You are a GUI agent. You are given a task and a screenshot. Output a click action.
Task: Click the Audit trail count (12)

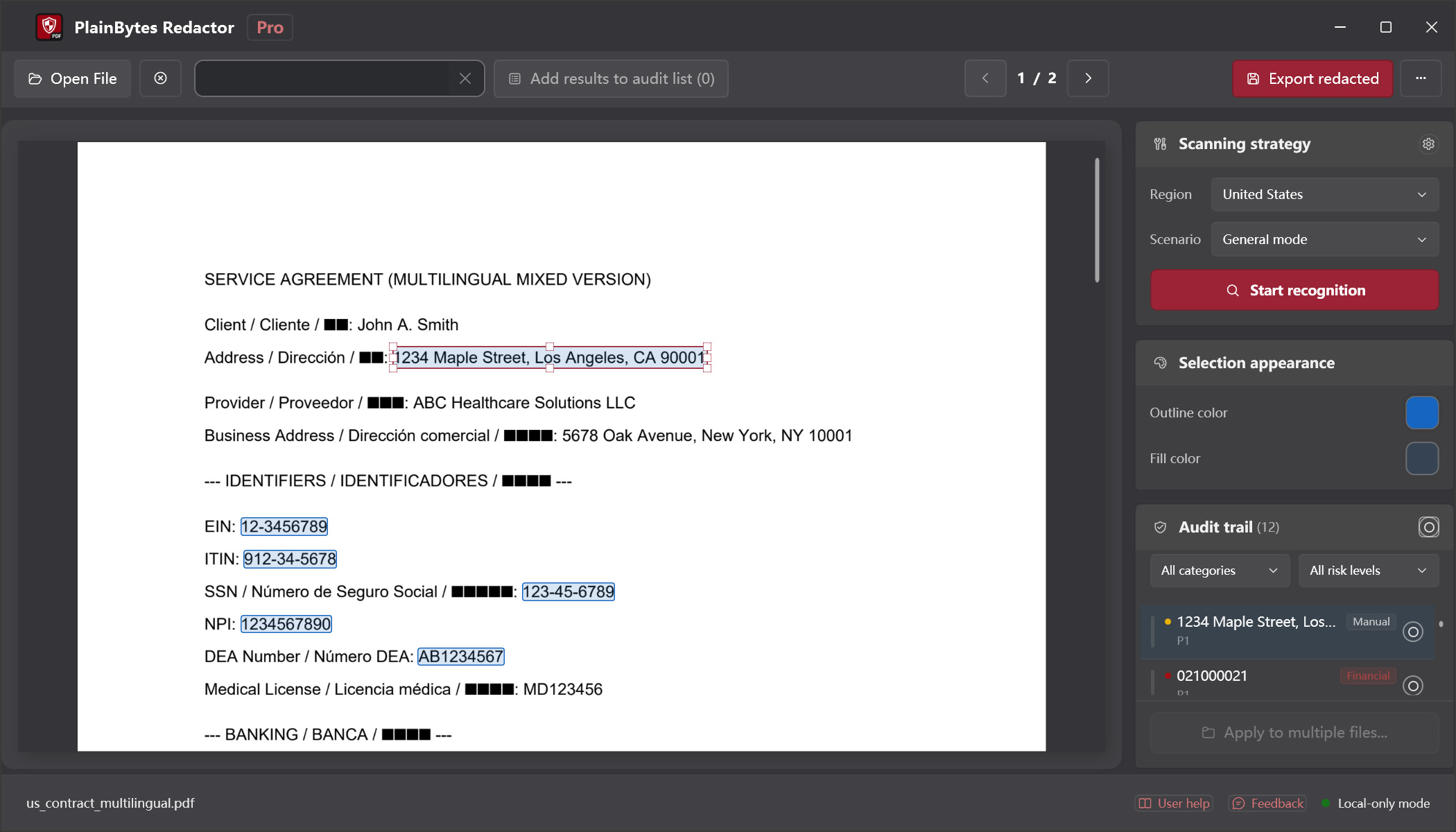click(1268, 528)
